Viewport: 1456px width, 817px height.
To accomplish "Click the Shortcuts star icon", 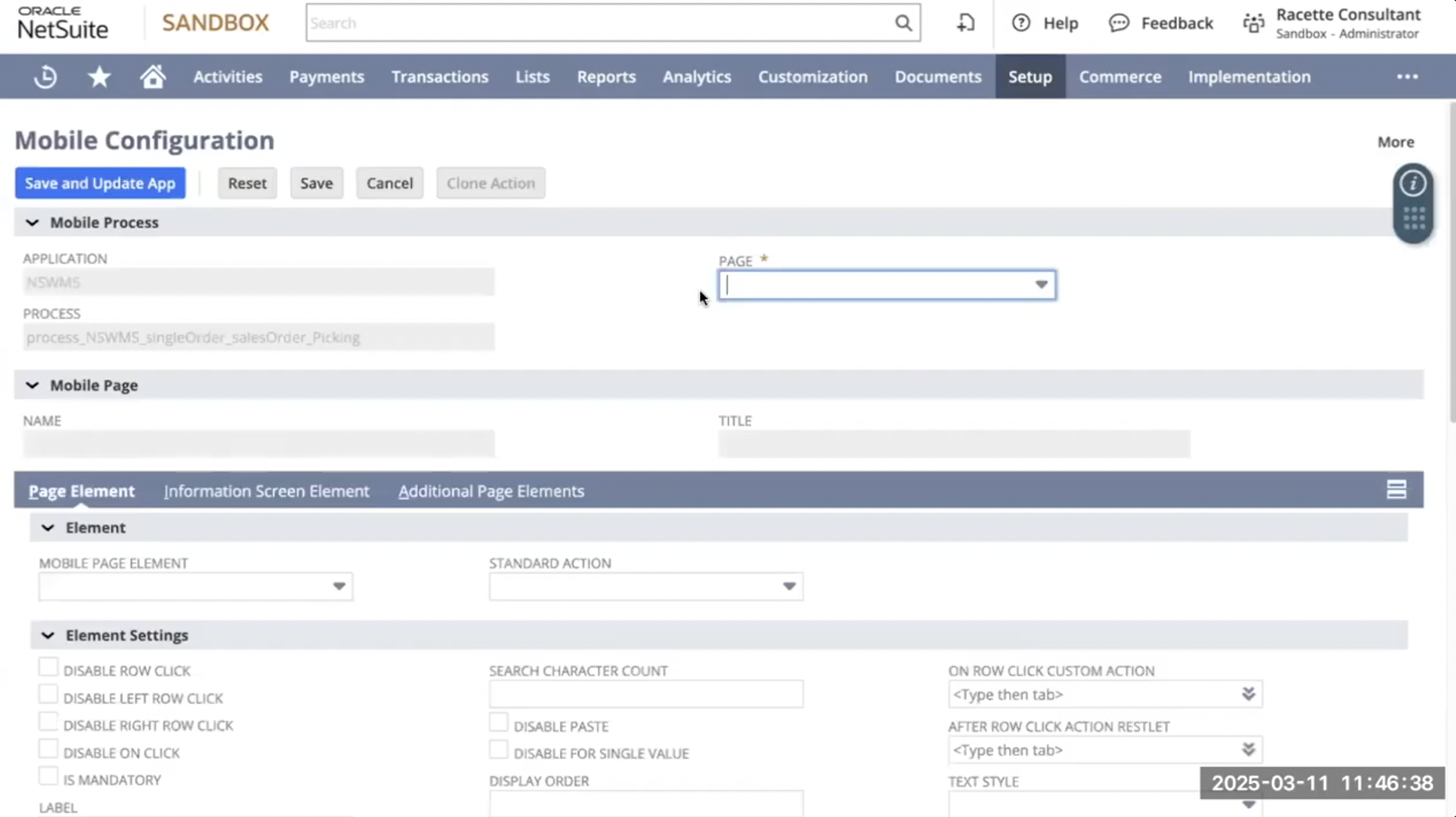I will click(x=99, y=77).
